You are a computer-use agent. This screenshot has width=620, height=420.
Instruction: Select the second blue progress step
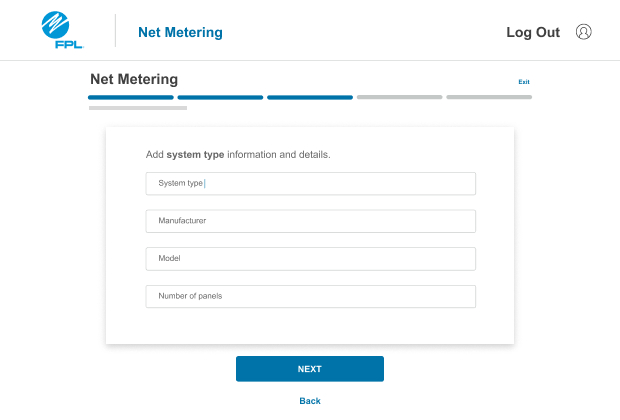tap(220, 97)
